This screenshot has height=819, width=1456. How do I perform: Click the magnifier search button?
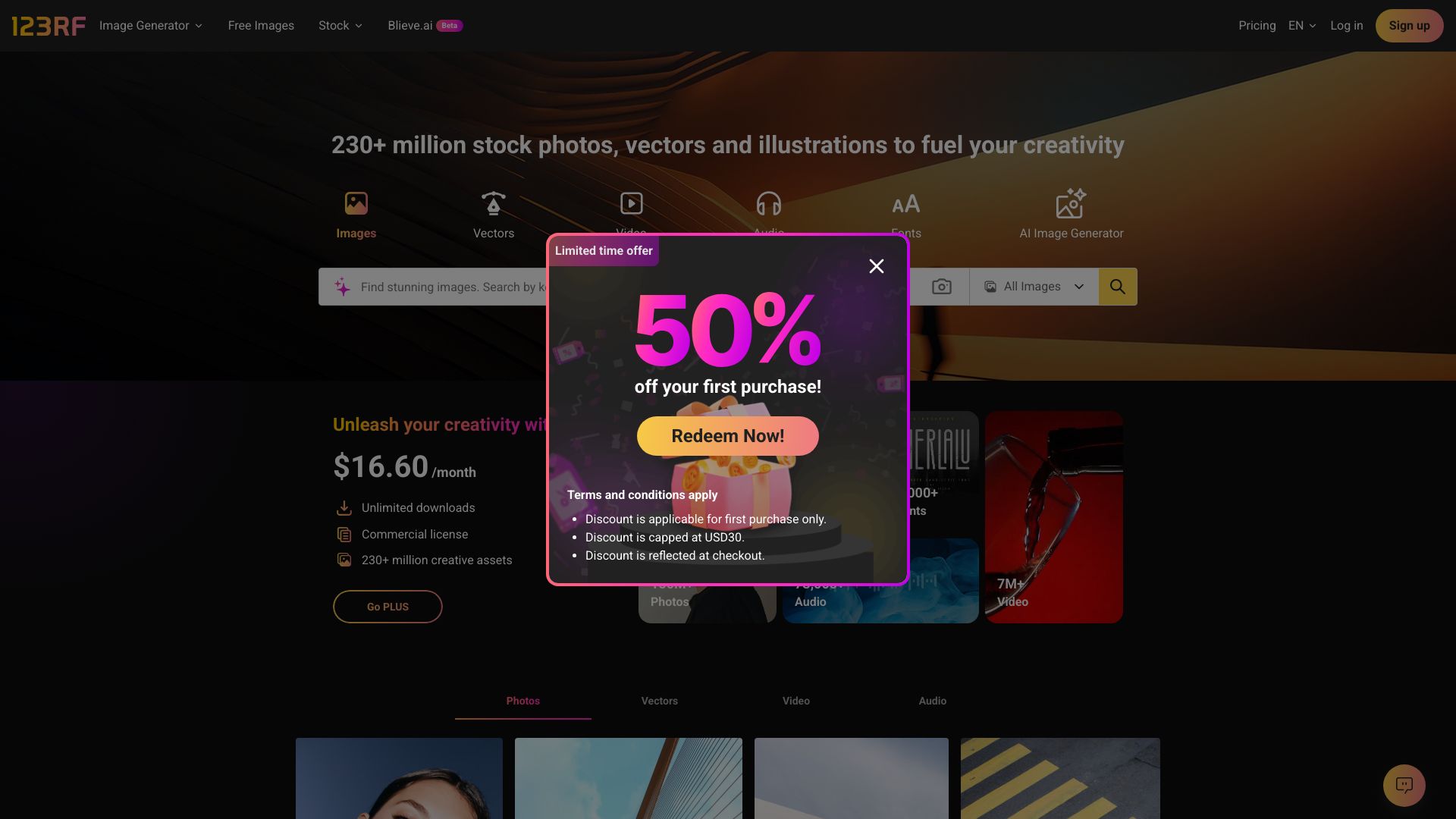coord(1118,287)
